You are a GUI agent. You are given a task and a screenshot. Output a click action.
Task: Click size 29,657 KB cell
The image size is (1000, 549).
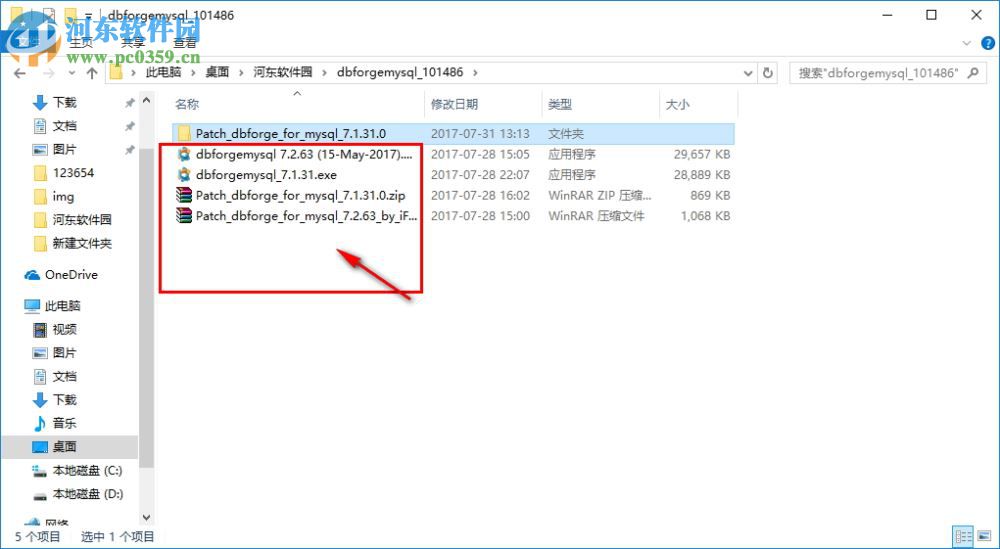[702, 154]
